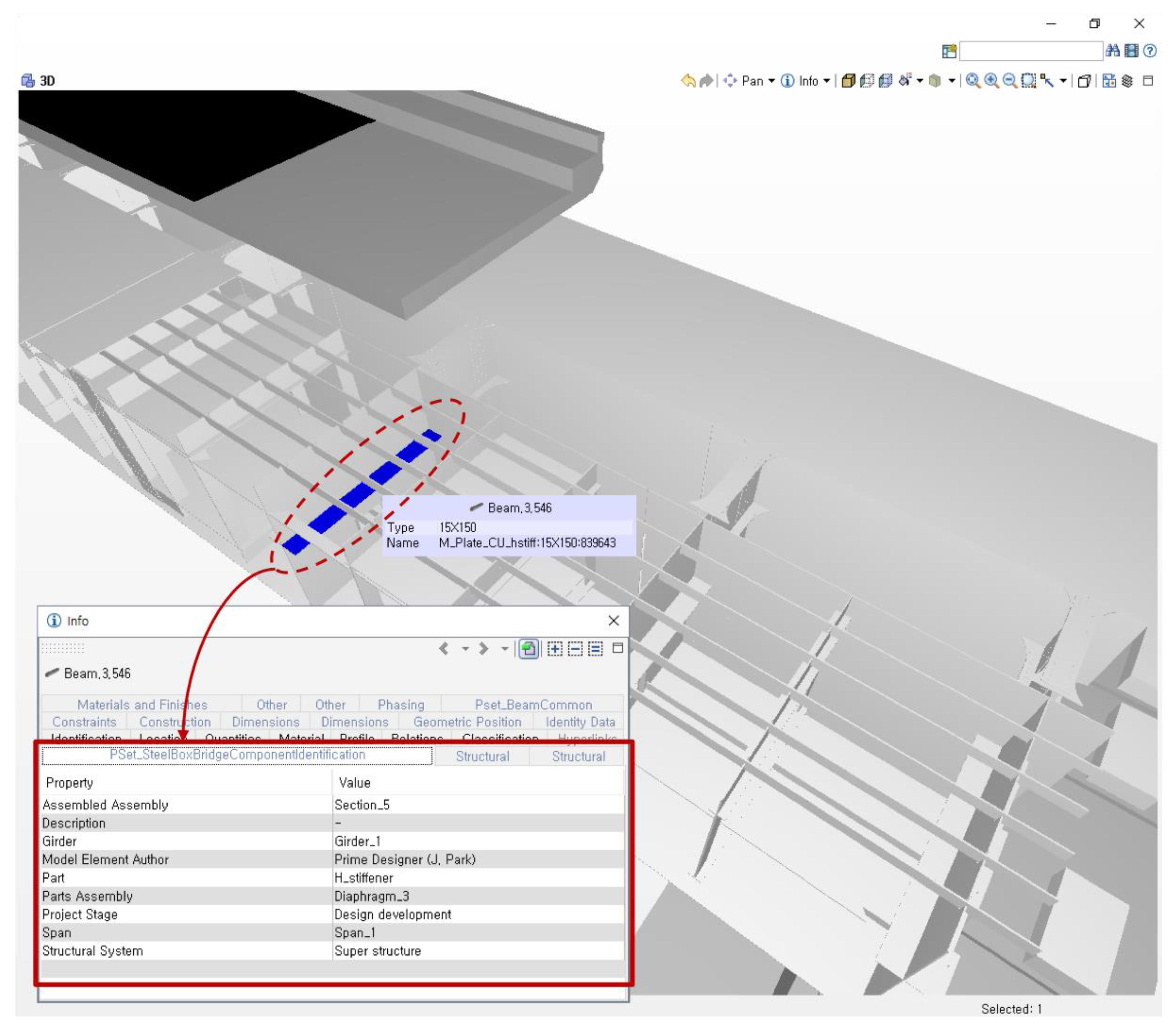Switch to the Pset_BeamCommon tab
Screen dimensions: 1176x1027
[533, 704]
